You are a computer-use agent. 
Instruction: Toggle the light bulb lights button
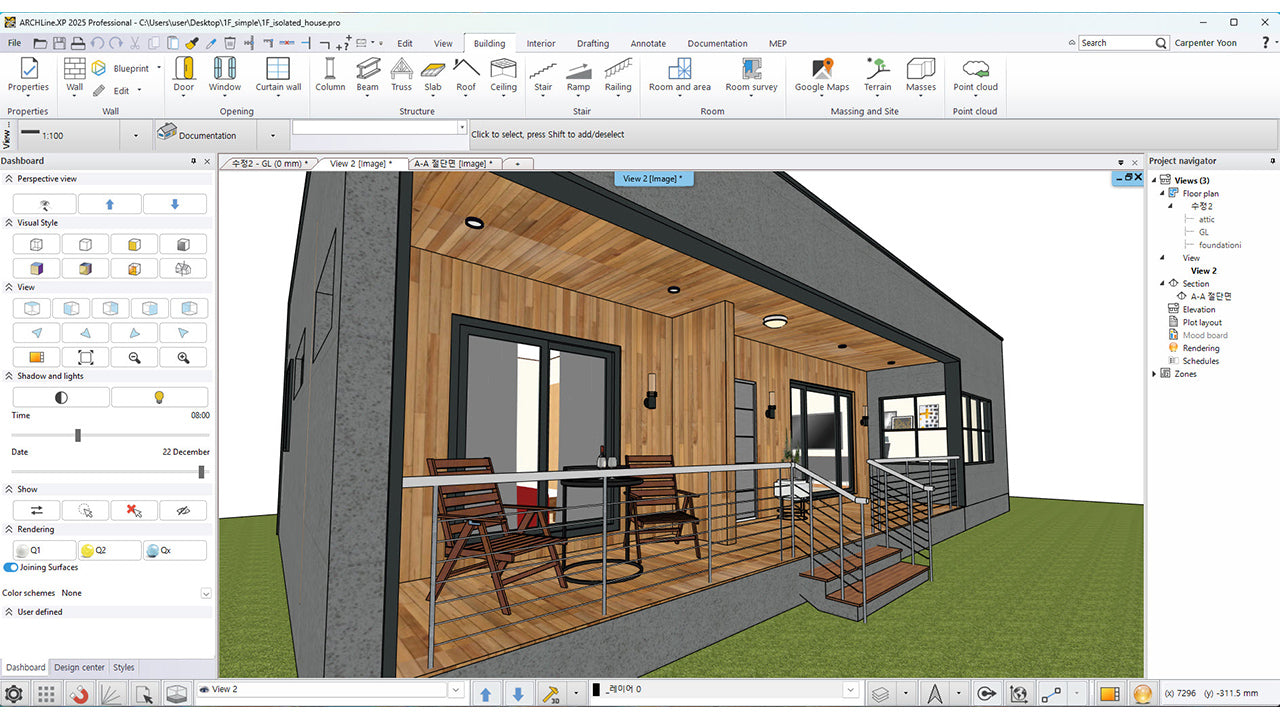159,397
